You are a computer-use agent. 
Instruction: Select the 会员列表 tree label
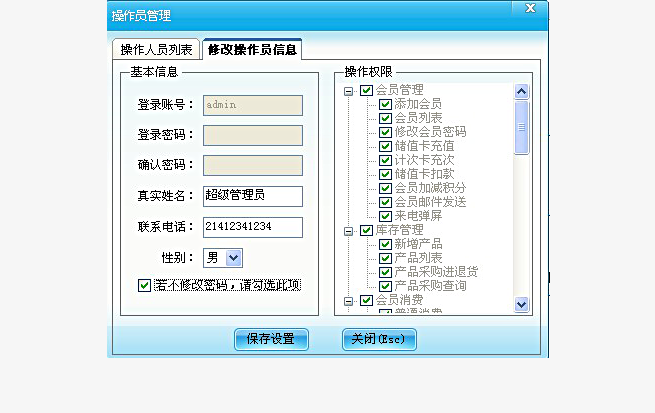coord(418,118)
